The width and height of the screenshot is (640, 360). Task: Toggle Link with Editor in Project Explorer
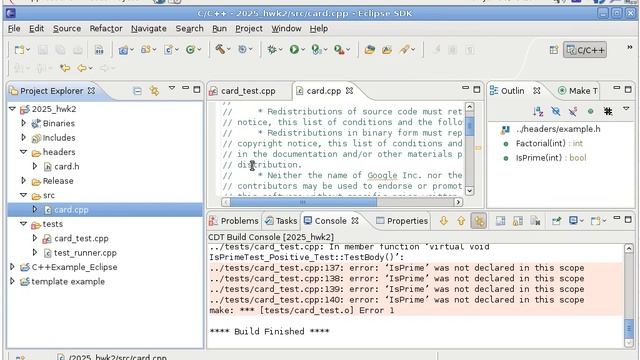tap(154, 91)
